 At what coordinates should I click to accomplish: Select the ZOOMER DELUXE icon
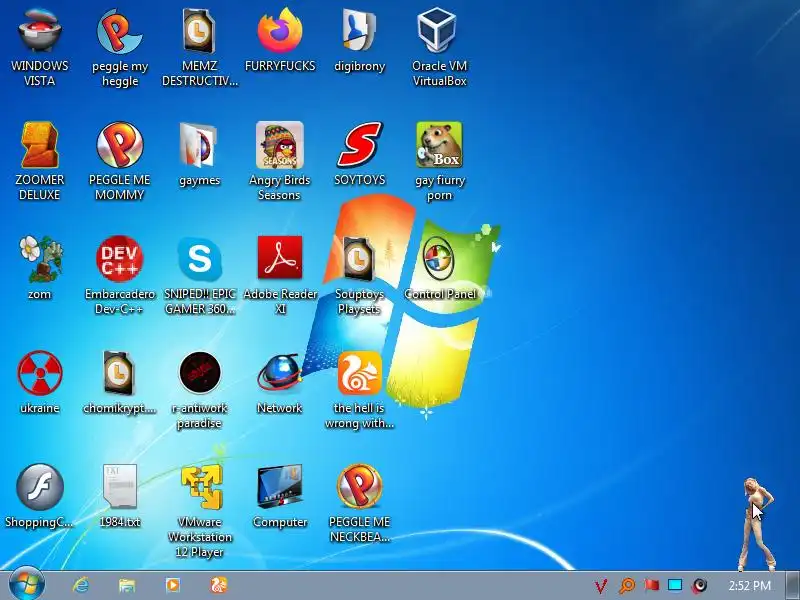[x=40, y=146]
